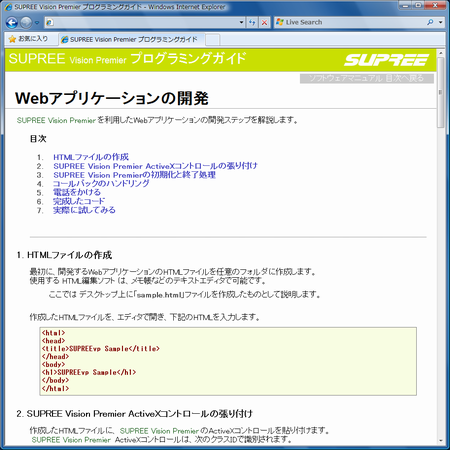Click the code line <title>SUPREEvp Sample</title>
This screenshot has width=450, height=450.
pos(101,349)
